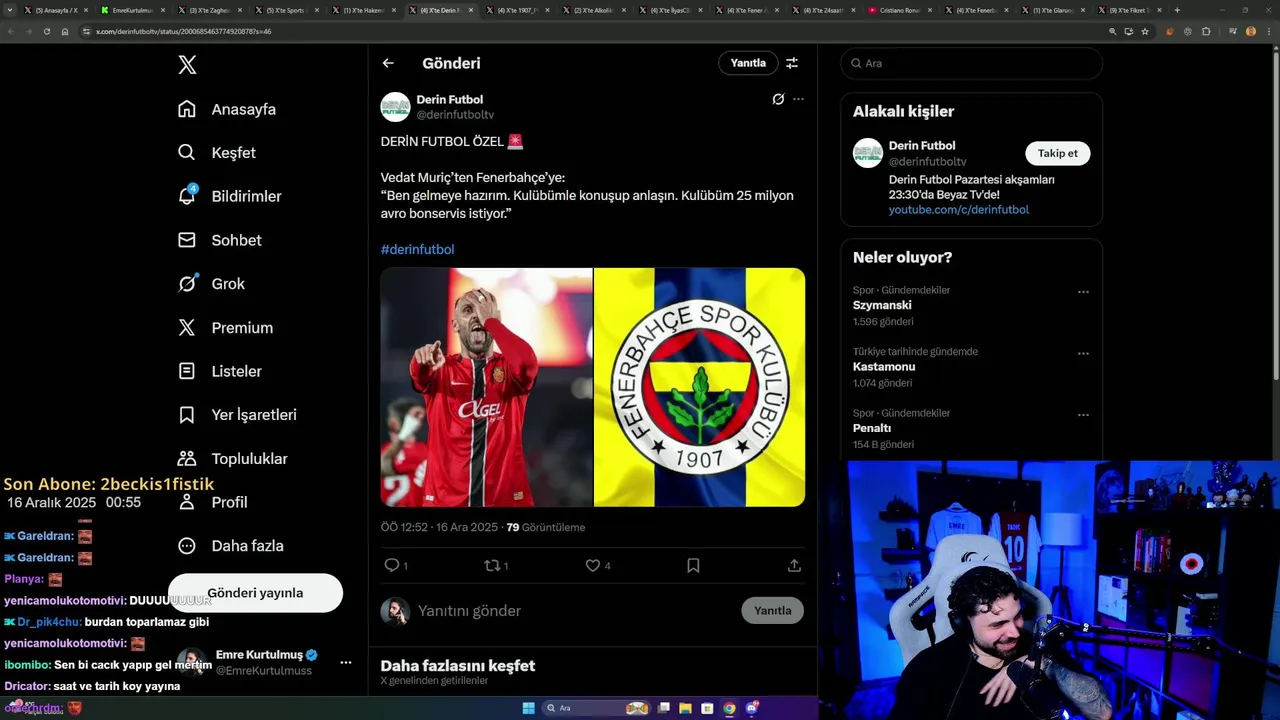Click the grey Yanıtla button by the reply field
The image size is (1280, 720).
(x=772, y=611)
